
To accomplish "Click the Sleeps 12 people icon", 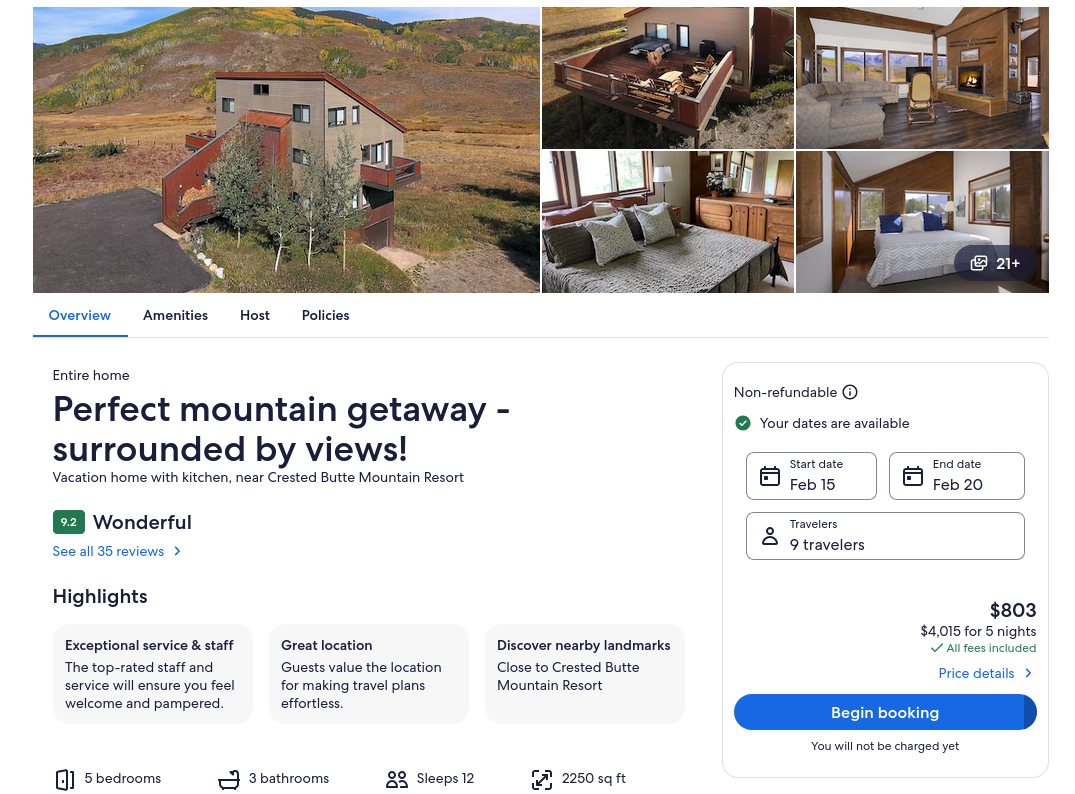I will [397, 779].
